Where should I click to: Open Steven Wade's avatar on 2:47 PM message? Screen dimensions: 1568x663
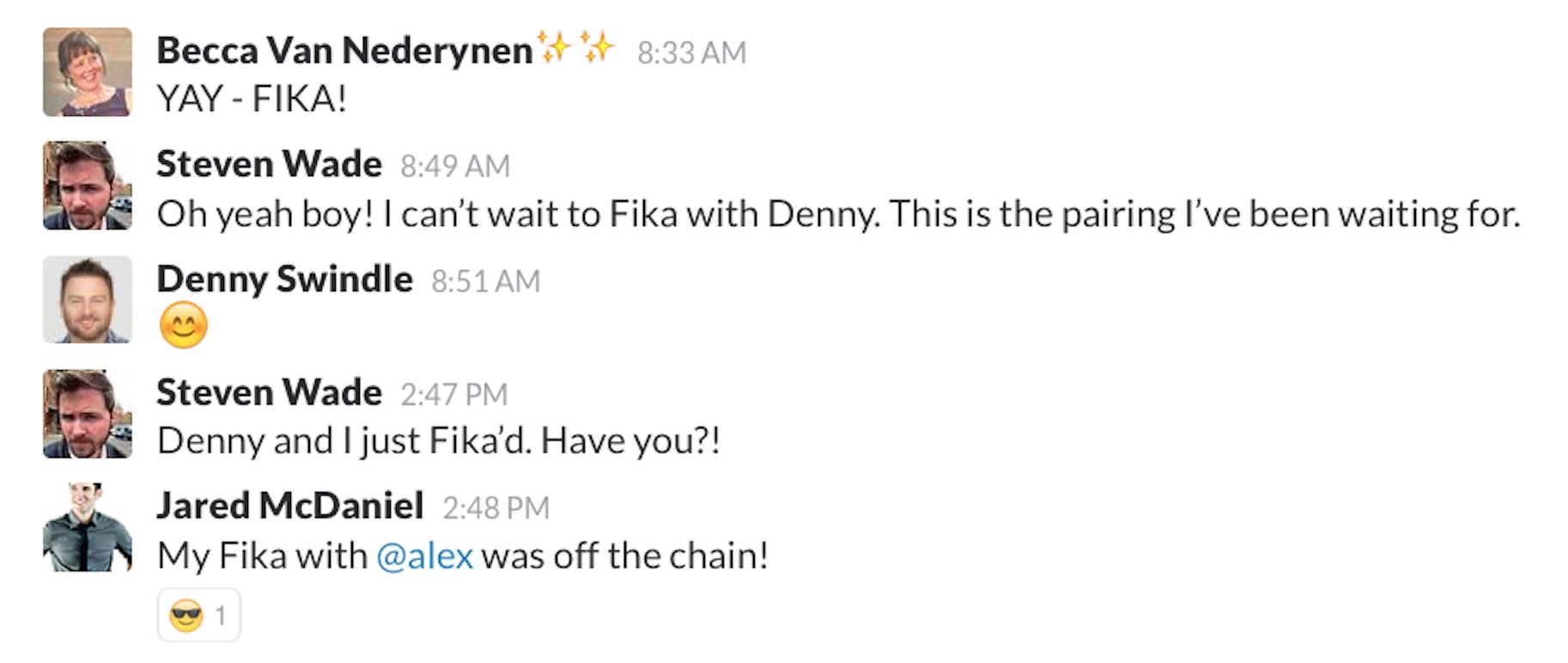click(88, 414)
